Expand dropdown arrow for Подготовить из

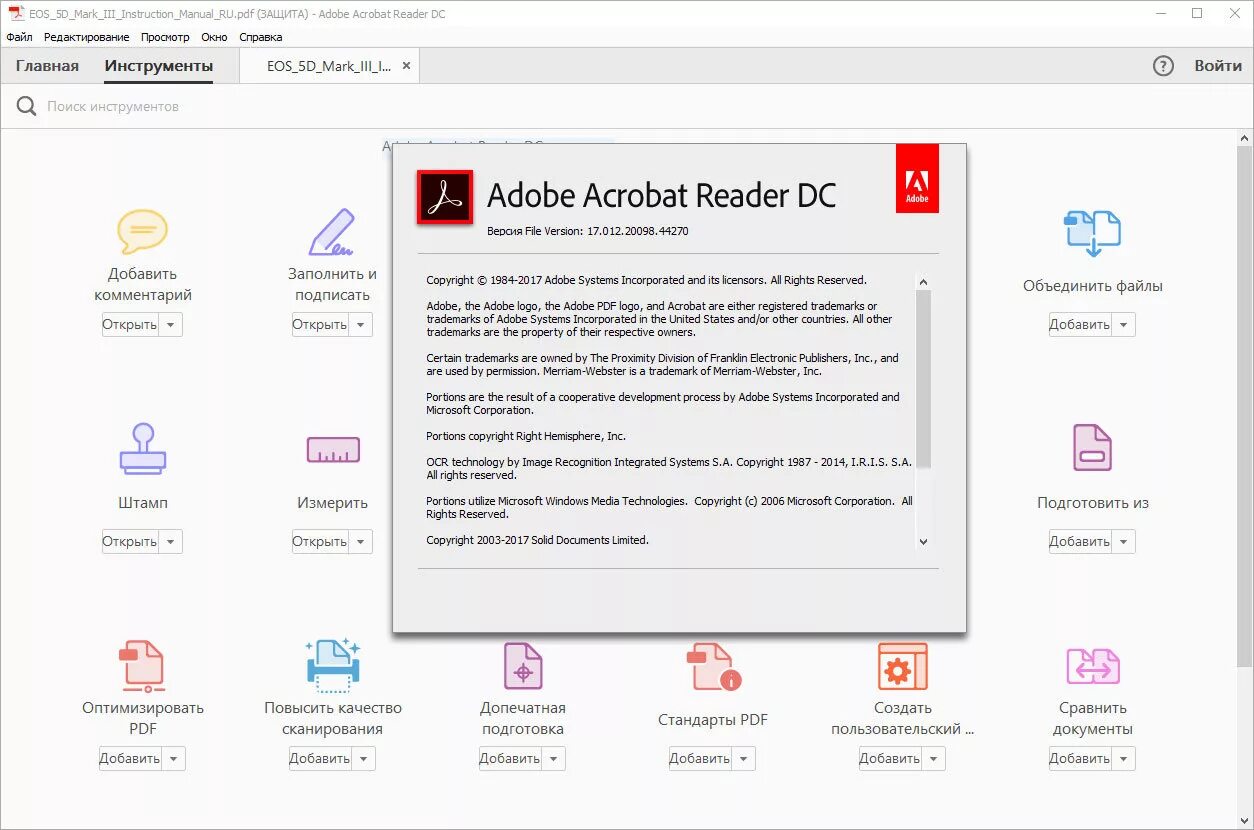click(x=1124, y=541)
